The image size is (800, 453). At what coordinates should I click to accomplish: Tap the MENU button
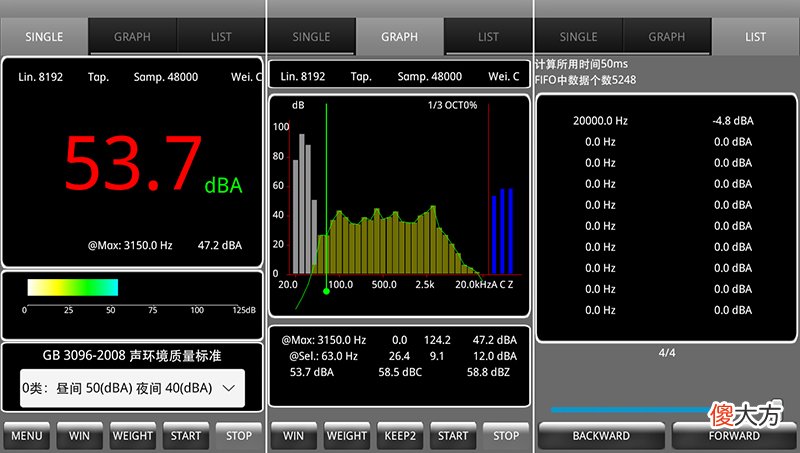[27, 436]
